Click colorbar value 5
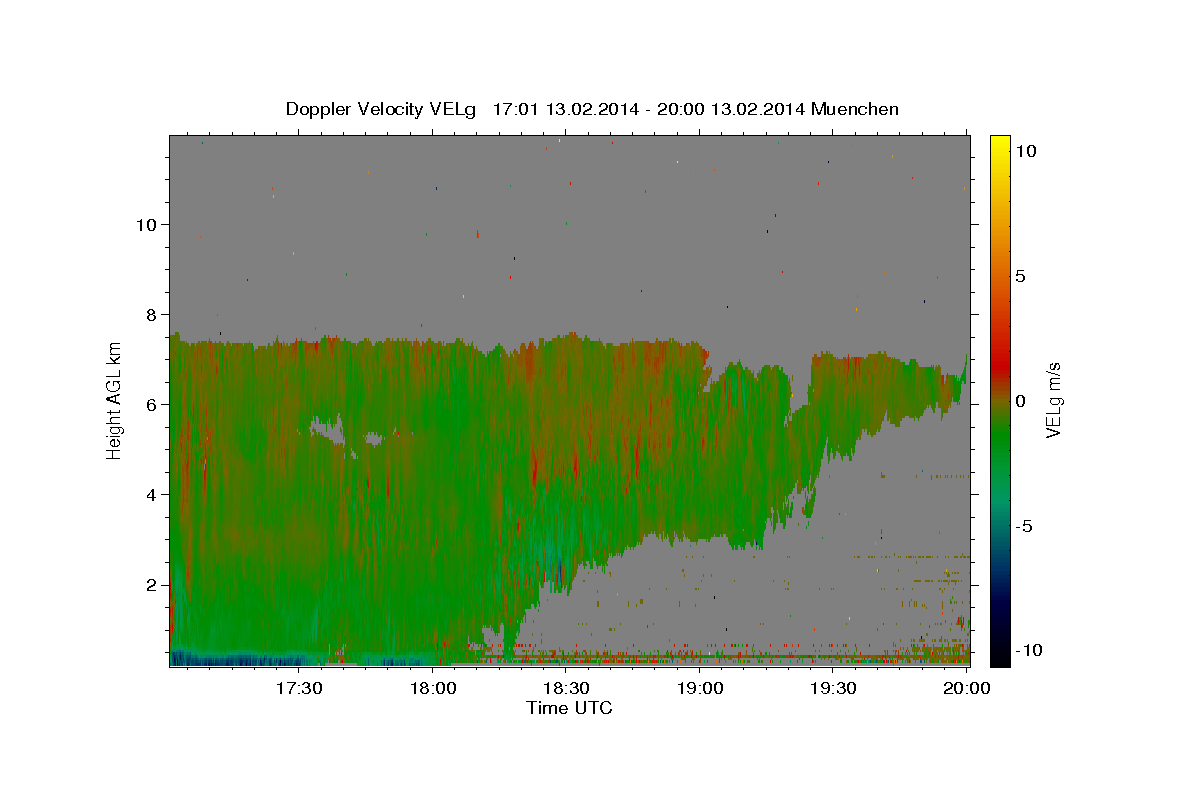Viewport: 1200px width, 800px height. coord(1020,276)
